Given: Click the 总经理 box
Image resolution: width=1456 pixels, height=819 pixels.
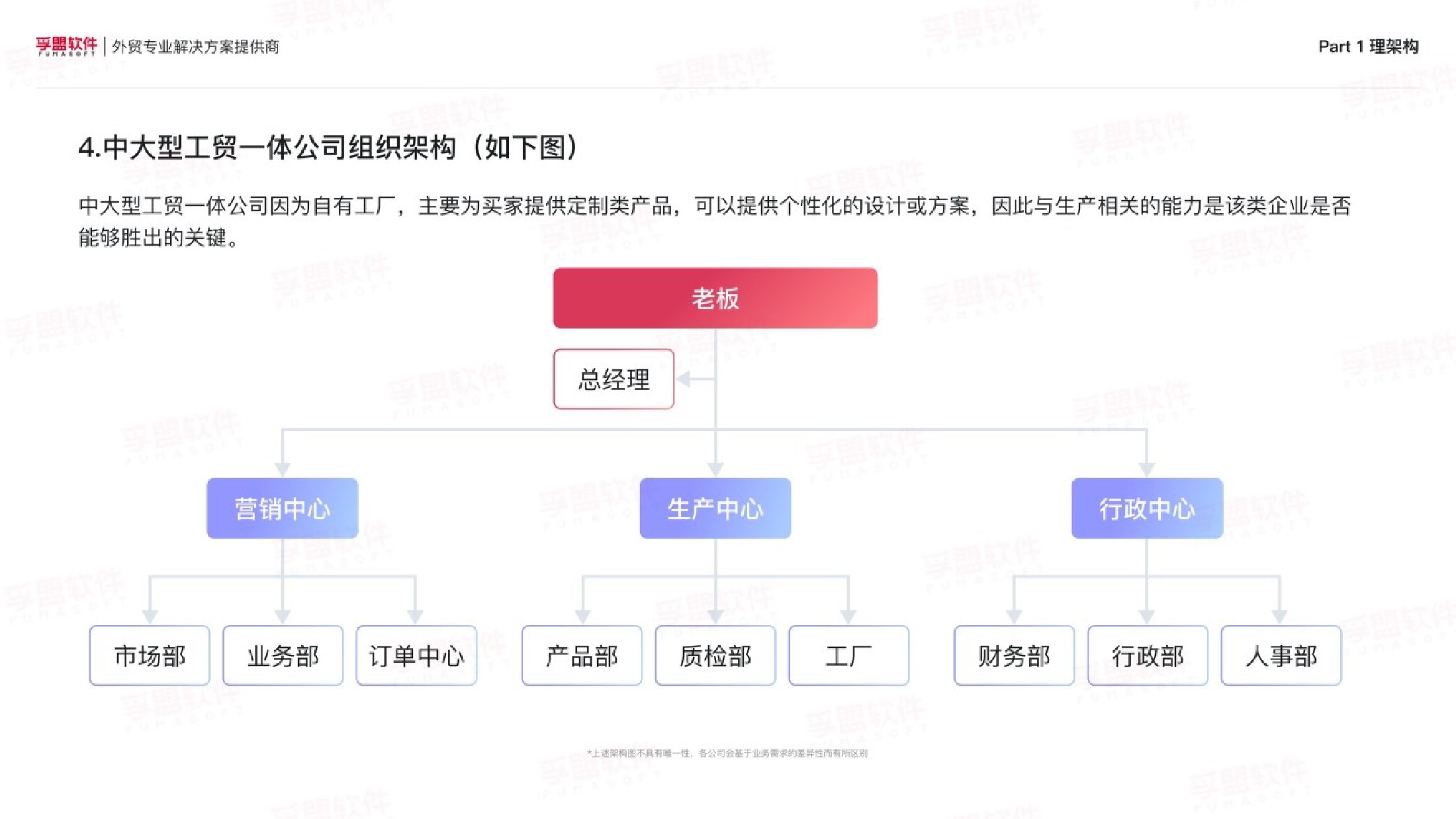Looking at the screenshot, I should pyautogui.click(x=614, y=379).
